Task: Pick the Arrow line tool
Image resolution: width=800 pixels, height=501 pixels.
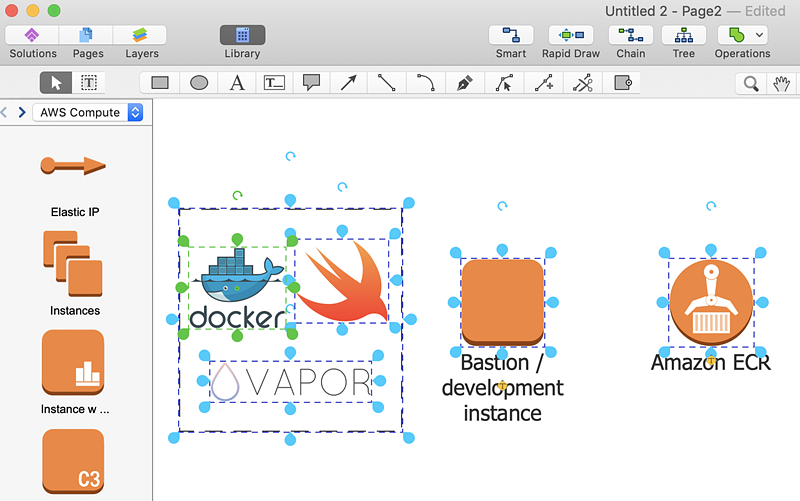Action: point(348,83)
